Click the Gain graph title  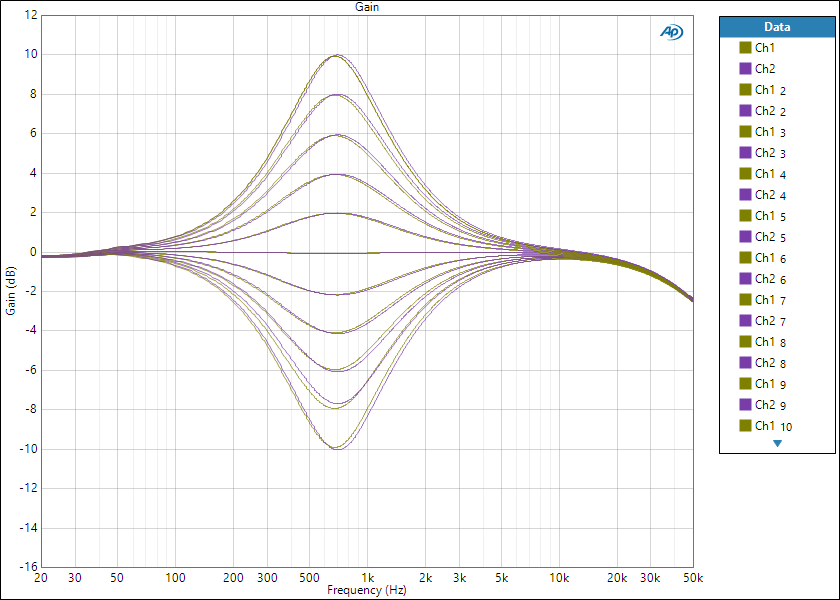pos(367,7)
